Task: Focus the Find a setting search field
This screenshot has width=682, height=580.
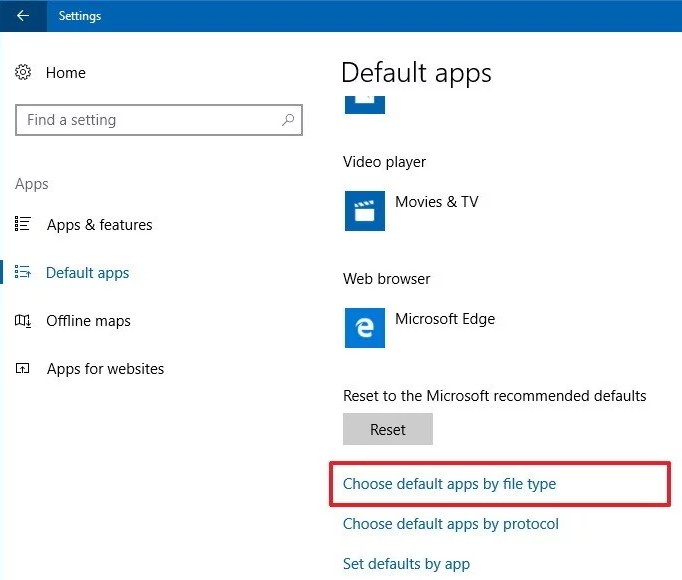Action: 150,120
